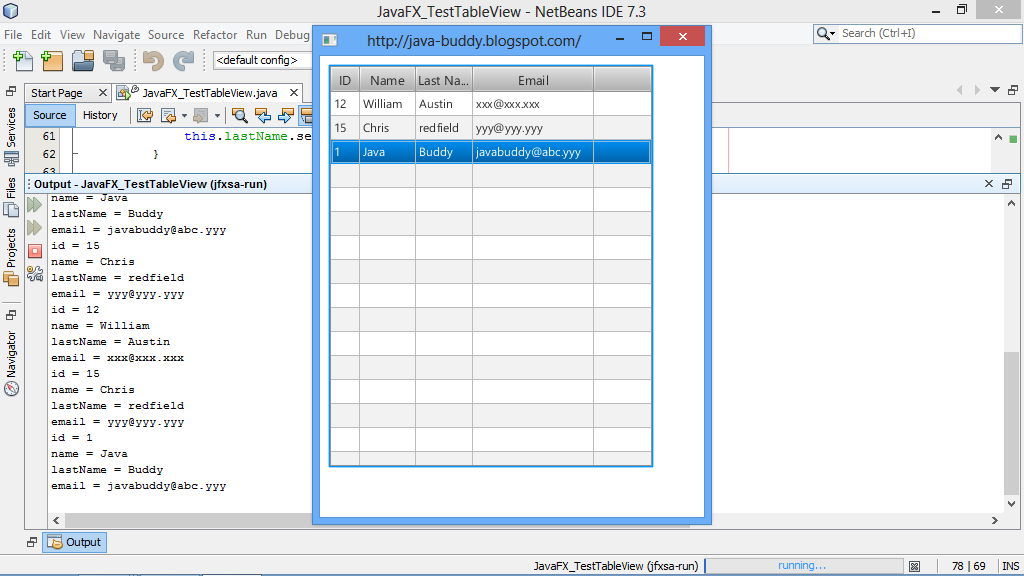Open the Projects side panel
Screen dimensions: 1024x576
[11, 257]
